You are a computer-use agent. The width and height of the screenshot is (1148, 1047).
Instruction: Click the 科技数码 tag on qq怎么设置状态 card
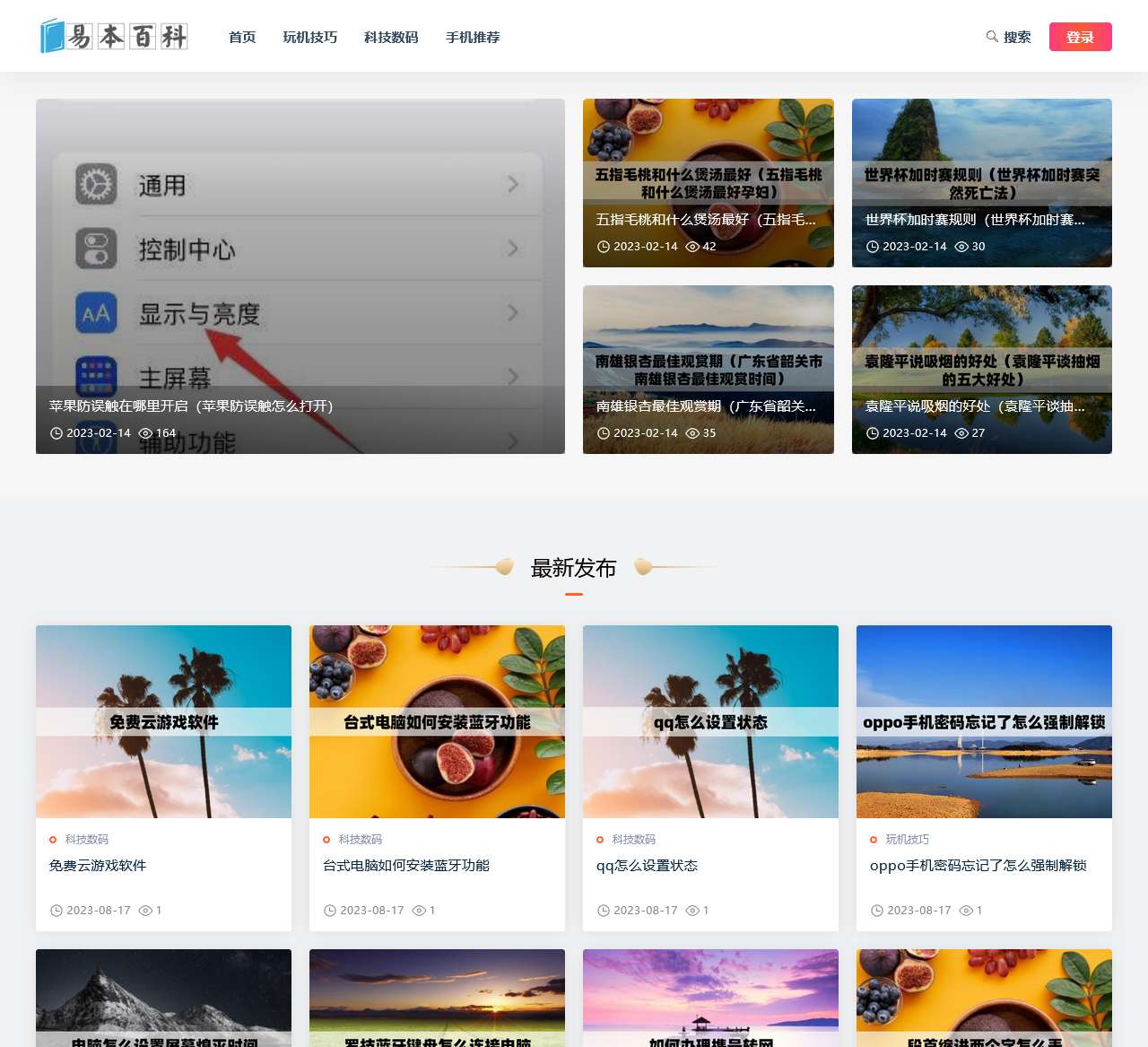[x=634, y=840]
